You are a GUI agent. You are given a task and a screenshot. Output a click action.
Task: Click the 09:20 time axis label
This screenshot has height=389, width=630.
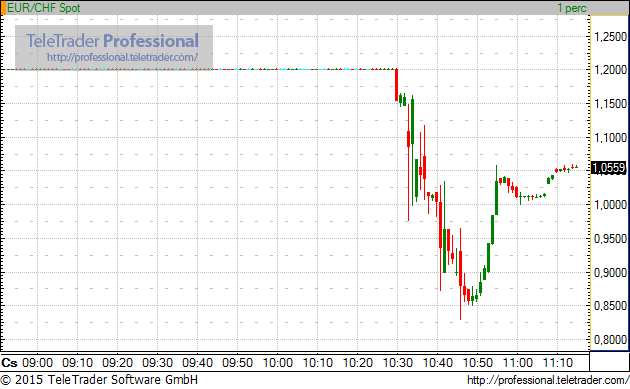coord(117,363)
